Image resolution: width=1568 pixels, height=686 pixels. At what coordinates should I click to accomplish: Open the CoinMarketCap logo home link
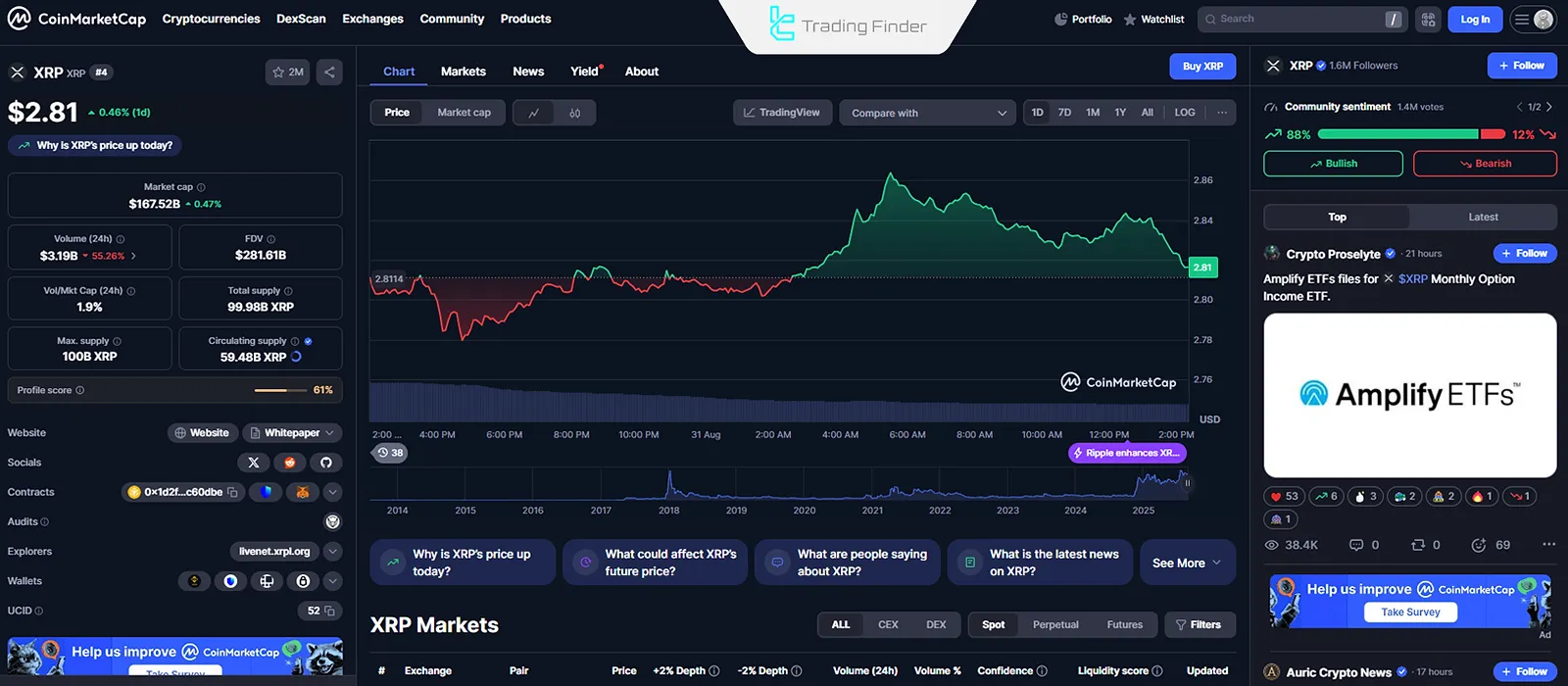point(76,19)
